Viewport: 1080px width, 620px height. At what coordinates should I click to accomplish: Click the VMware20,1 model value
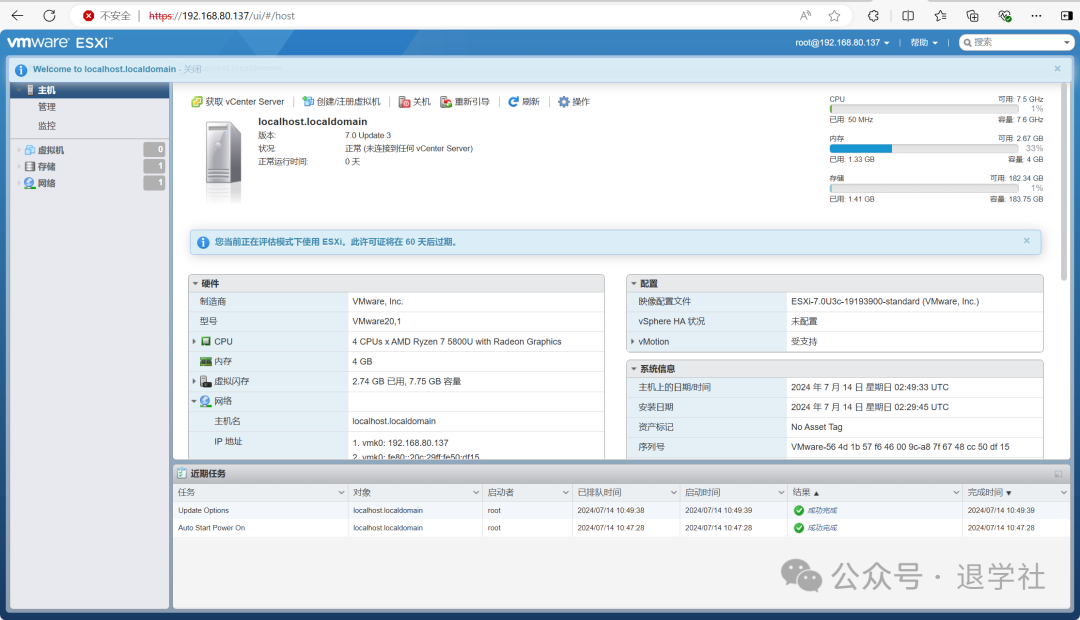pos(376,321)
